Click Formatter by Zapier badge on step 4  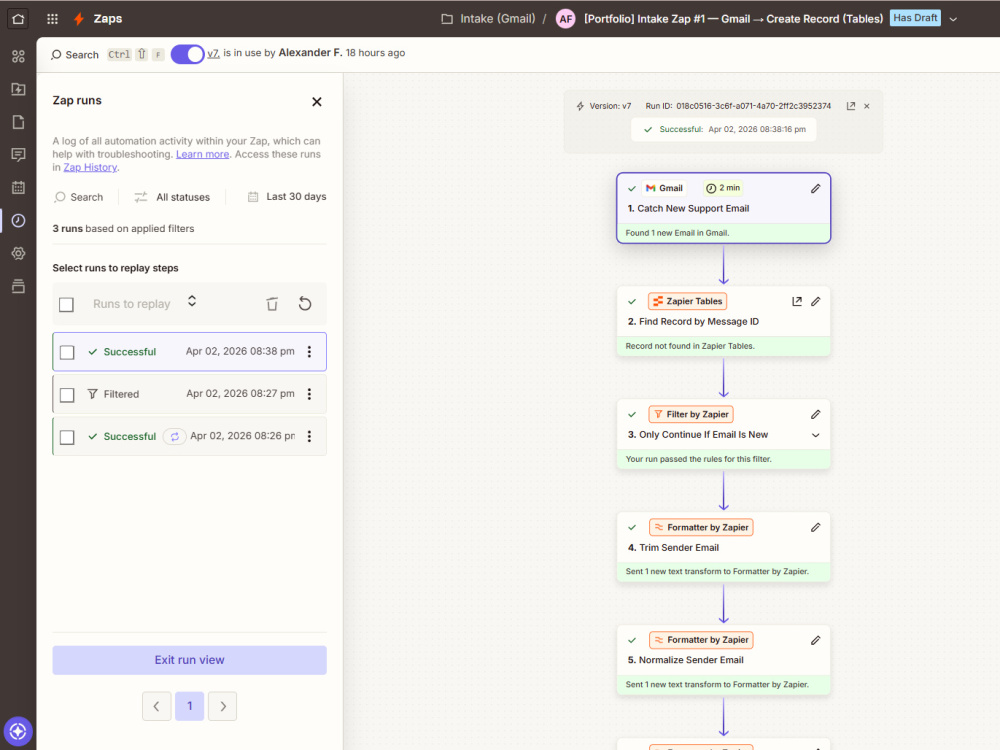701,527
